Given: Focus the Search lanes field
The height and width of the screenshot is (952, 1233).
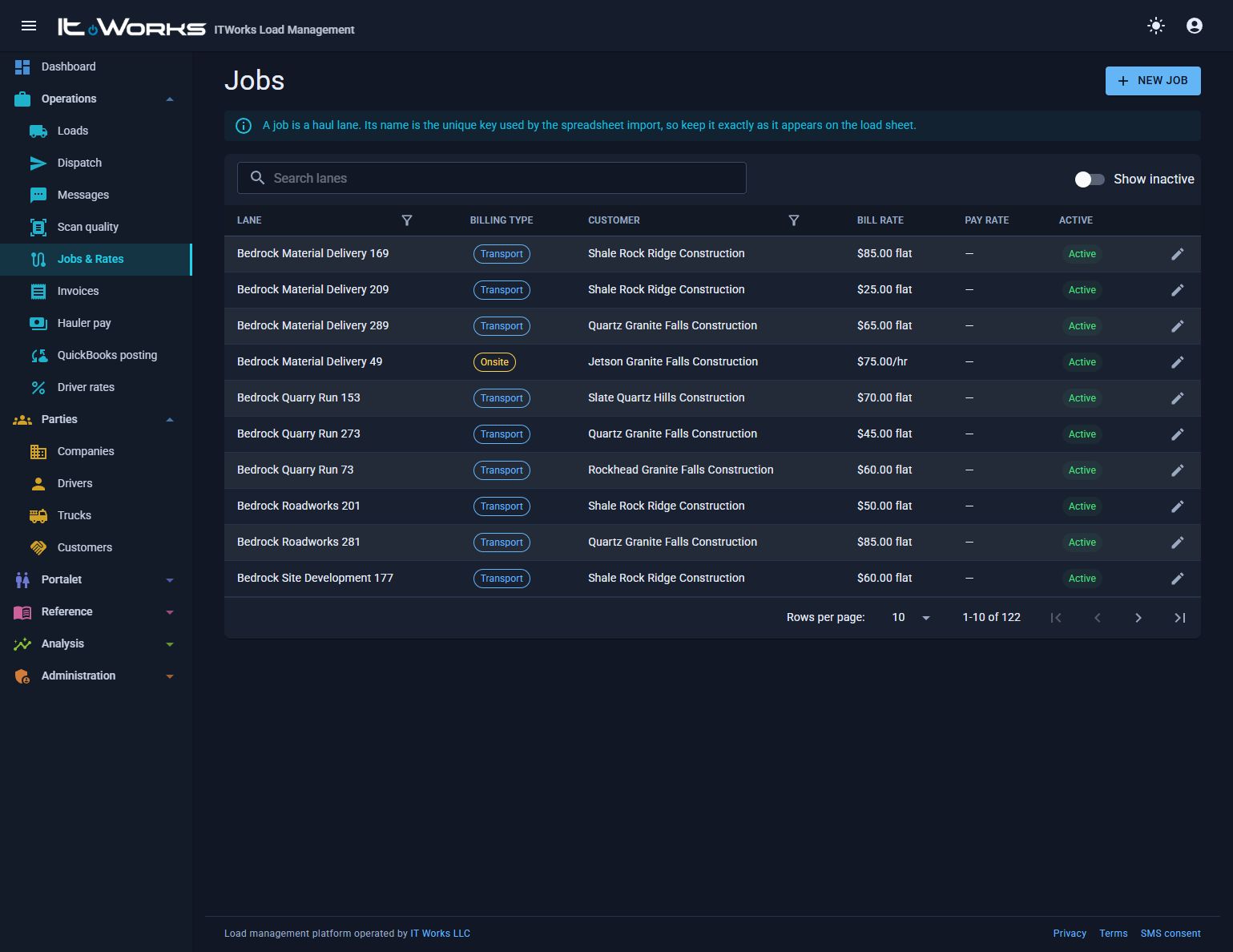Looking at the screenshot, I should 492,178.
